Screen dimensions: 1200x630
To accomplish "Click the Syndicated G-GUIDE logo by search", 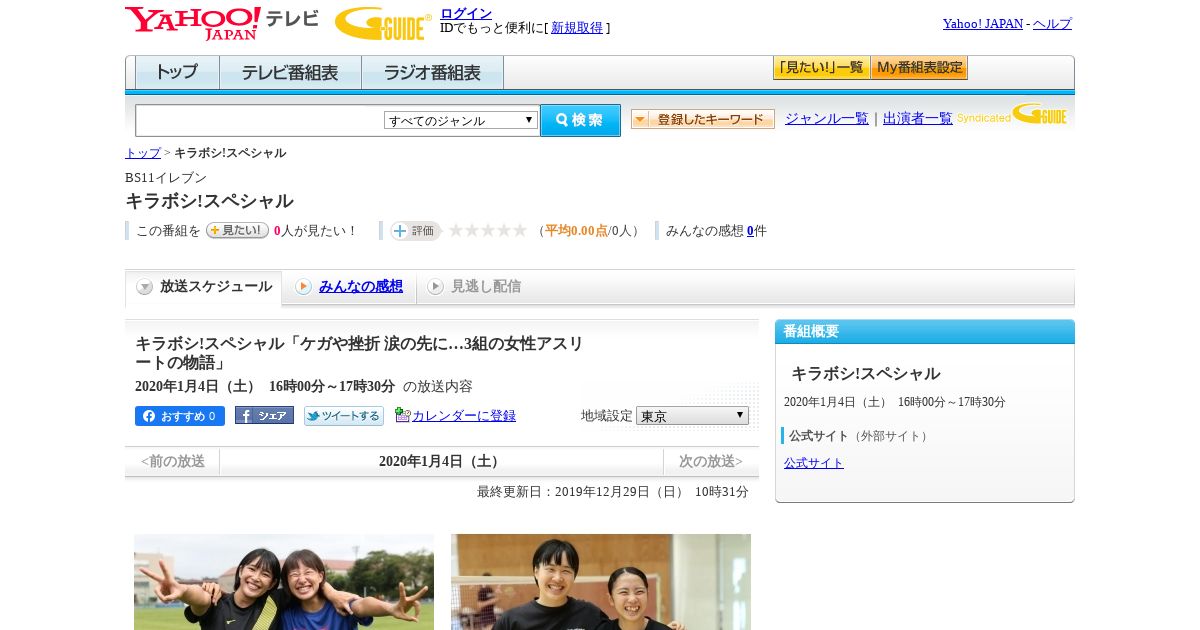I will click(1012, 115).
